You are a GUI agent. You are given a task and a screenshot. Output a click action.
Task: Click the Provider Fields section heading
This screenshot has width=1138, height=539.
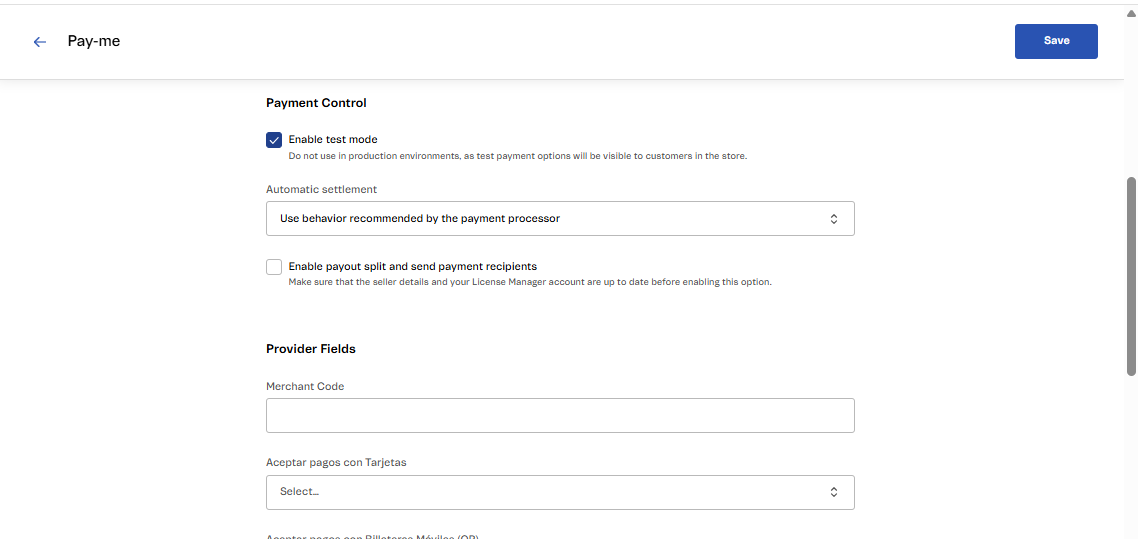[311, 349]
